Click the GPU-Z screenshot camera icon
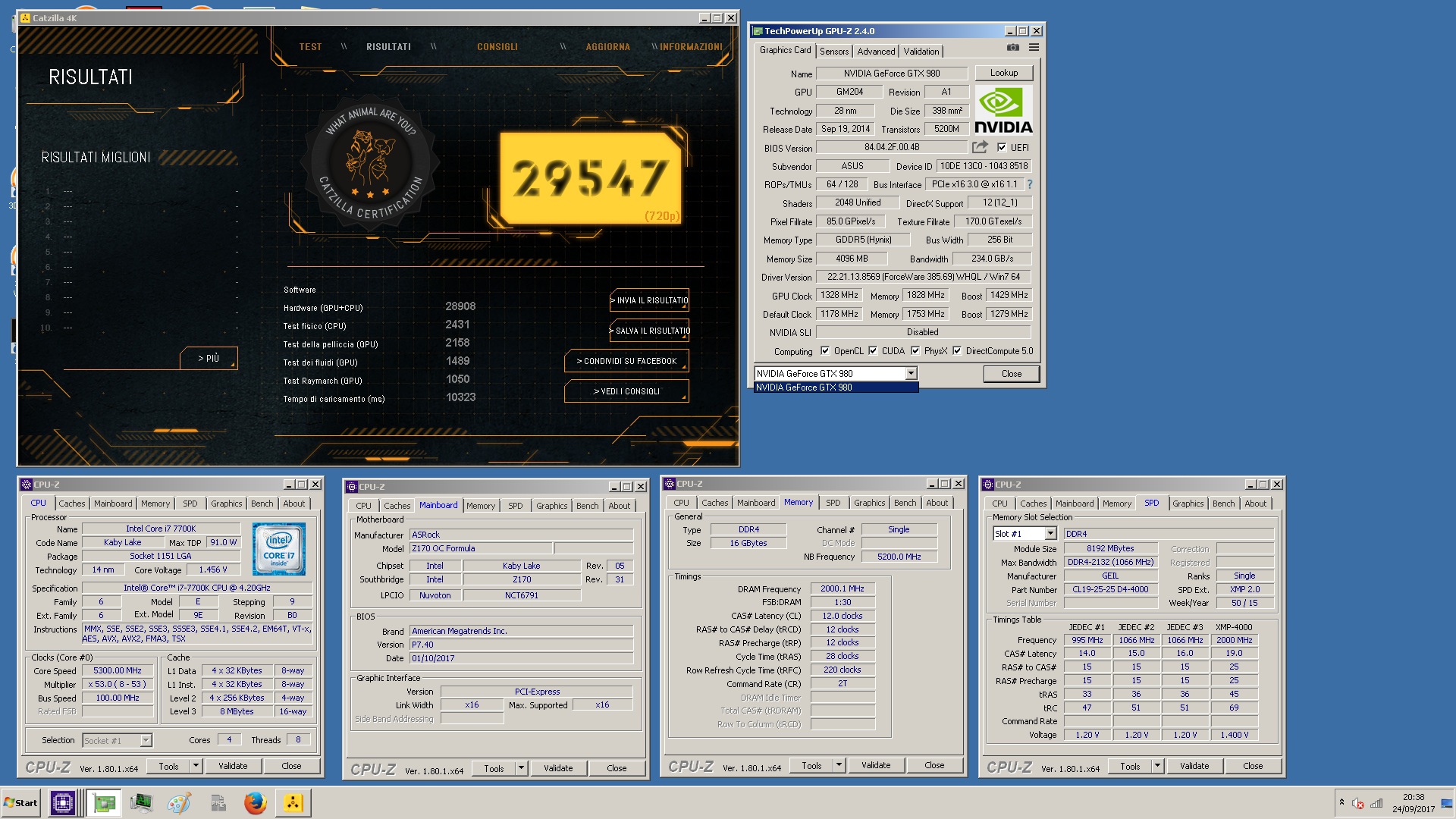 point(1013,47)
